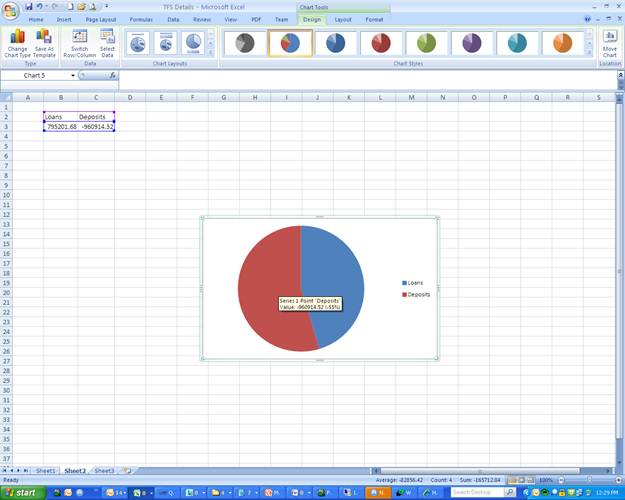Image resolution: width=625 pixels, height=500 pixels.
Task: Apply the orange pie chart style
Action: click(x=563, y=43)
